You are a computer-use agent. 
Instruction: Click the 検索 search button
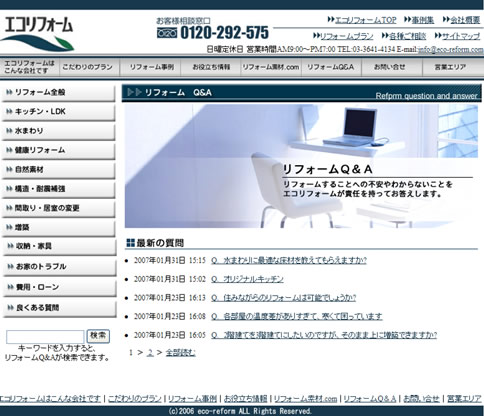coord(98,336)
